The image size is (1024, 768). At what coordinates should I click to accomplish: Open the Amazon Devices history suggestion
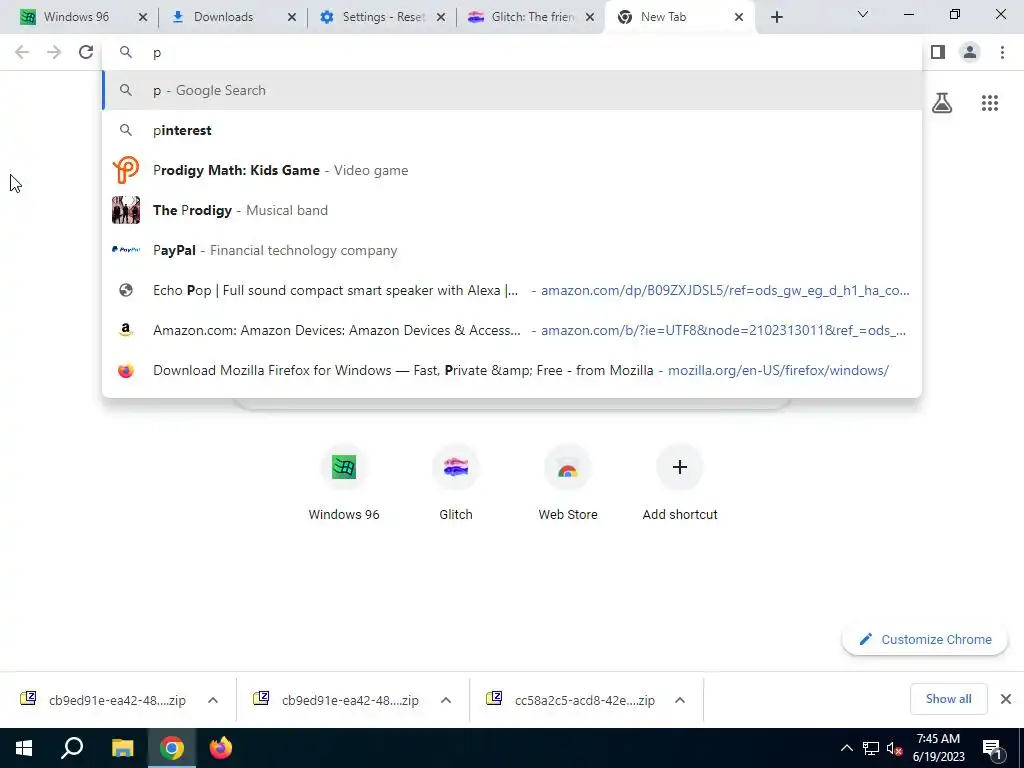click(512, 330)
